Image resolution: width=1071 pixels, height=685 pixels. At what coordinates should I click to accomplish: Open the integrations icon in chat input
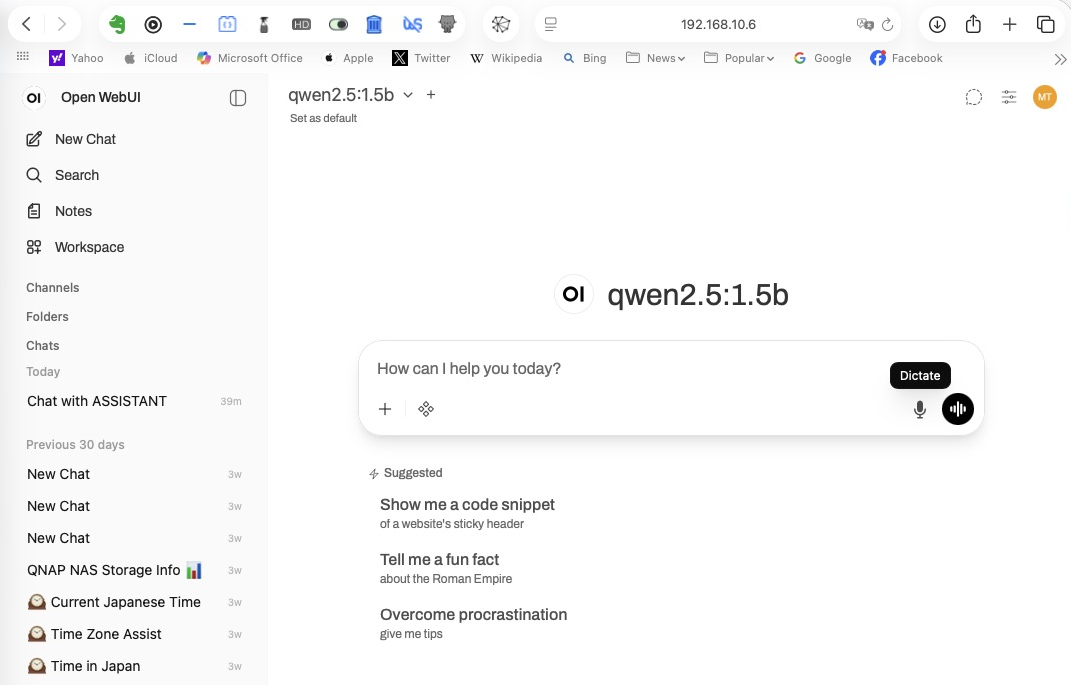pos(426,409)
